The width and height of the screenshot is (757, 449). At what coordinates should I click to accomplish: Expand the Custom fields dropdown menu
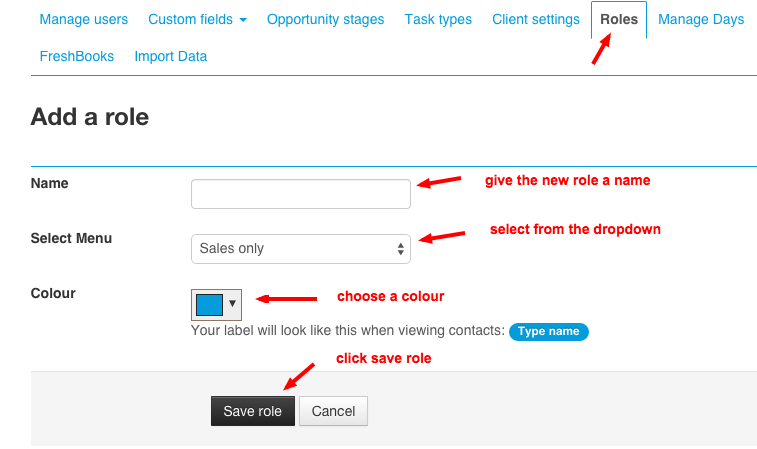click(x=197, y=20)
